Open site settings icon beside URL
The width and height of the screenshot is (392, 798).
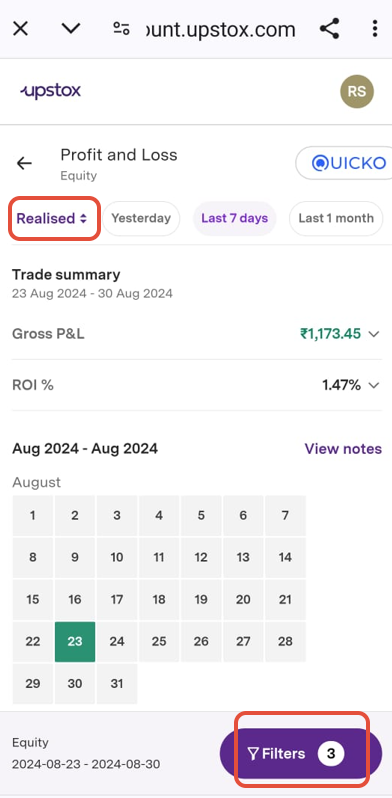pos(121,28)
